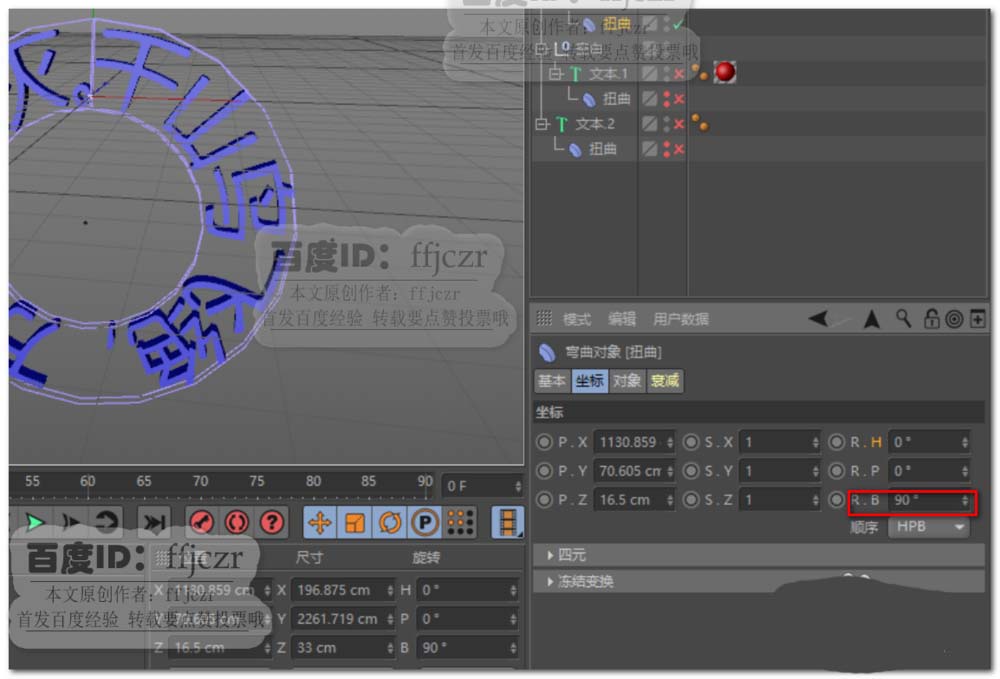Click the P.Z 16.5 cm input field
1000x679 pixels.
[633, 500]
